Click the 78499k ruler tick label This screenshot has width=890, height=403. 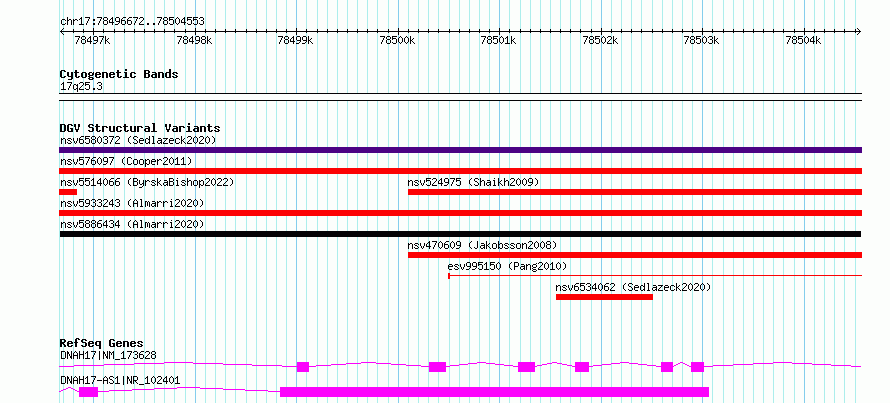[295, 40]
